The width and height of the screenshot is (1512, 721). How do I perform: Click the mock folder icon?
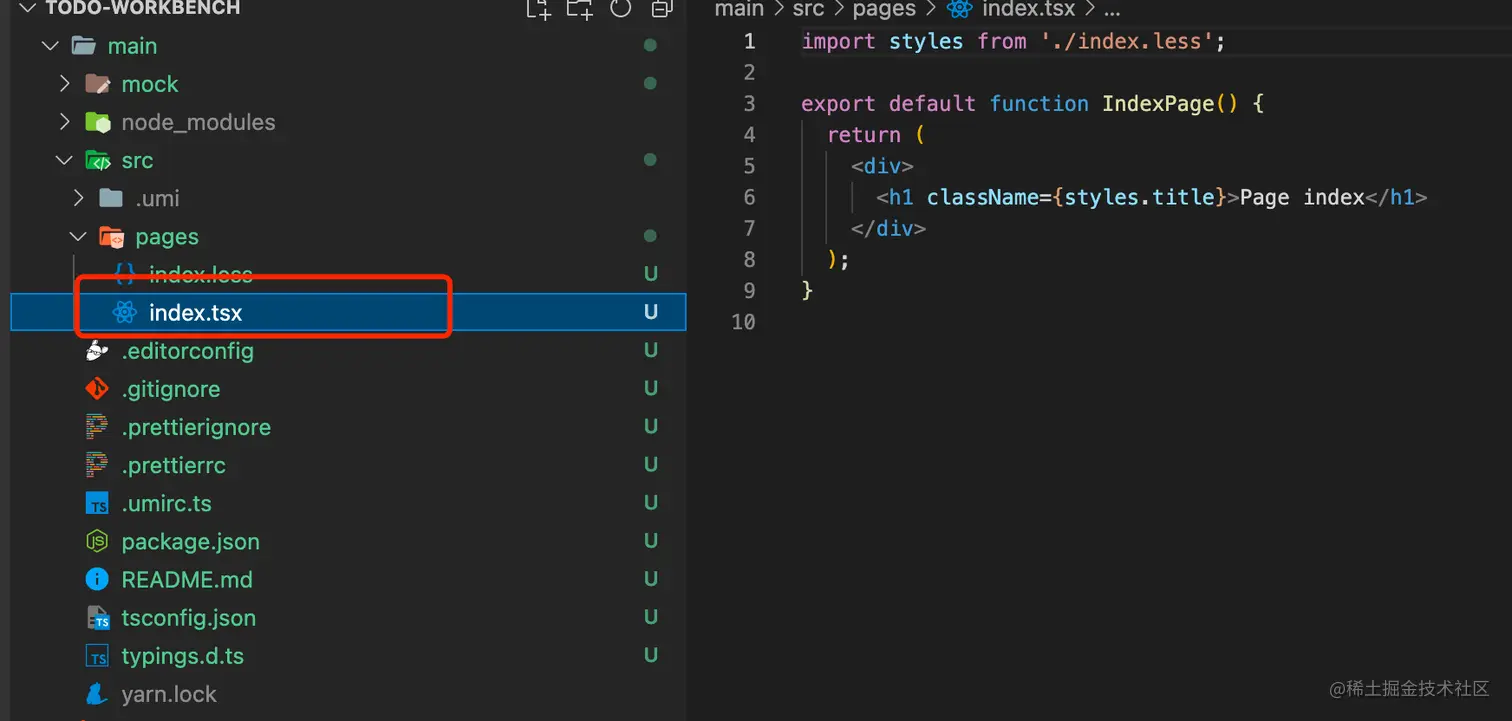click(x=97, y=84)
